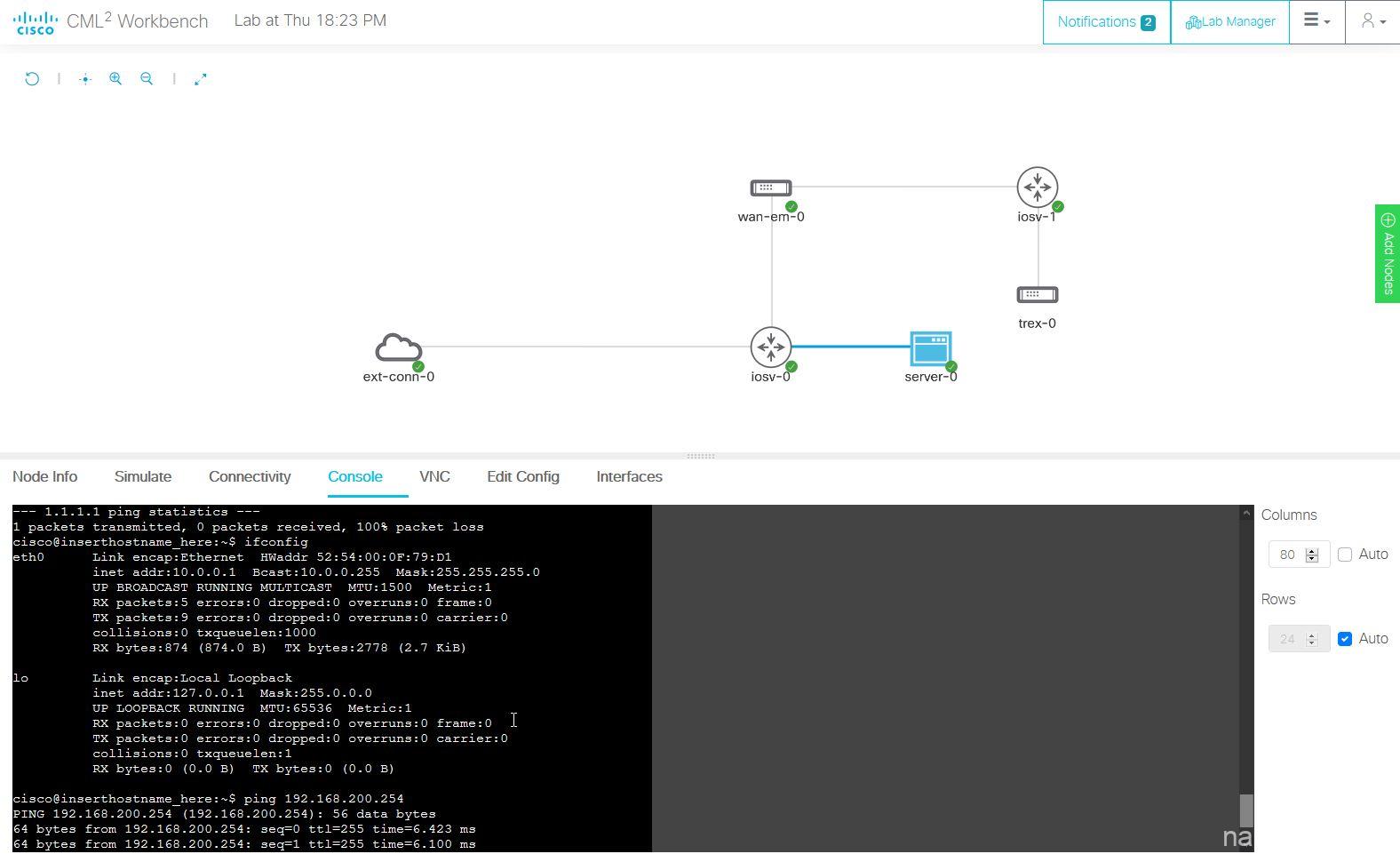Image resolution: width=1400 pixels, height=862 pixels.
Task: Open the user account dropdown
Action: (x=1373, y=21)
